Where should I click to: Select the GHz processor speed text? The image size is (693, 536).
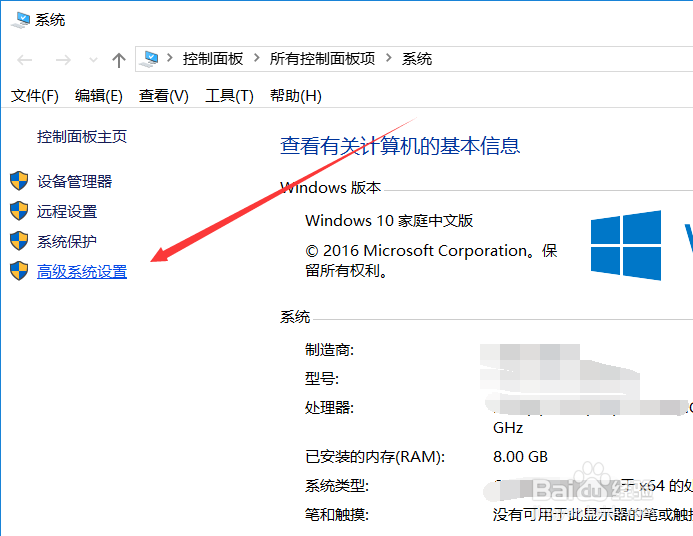(x=508, y=428)
